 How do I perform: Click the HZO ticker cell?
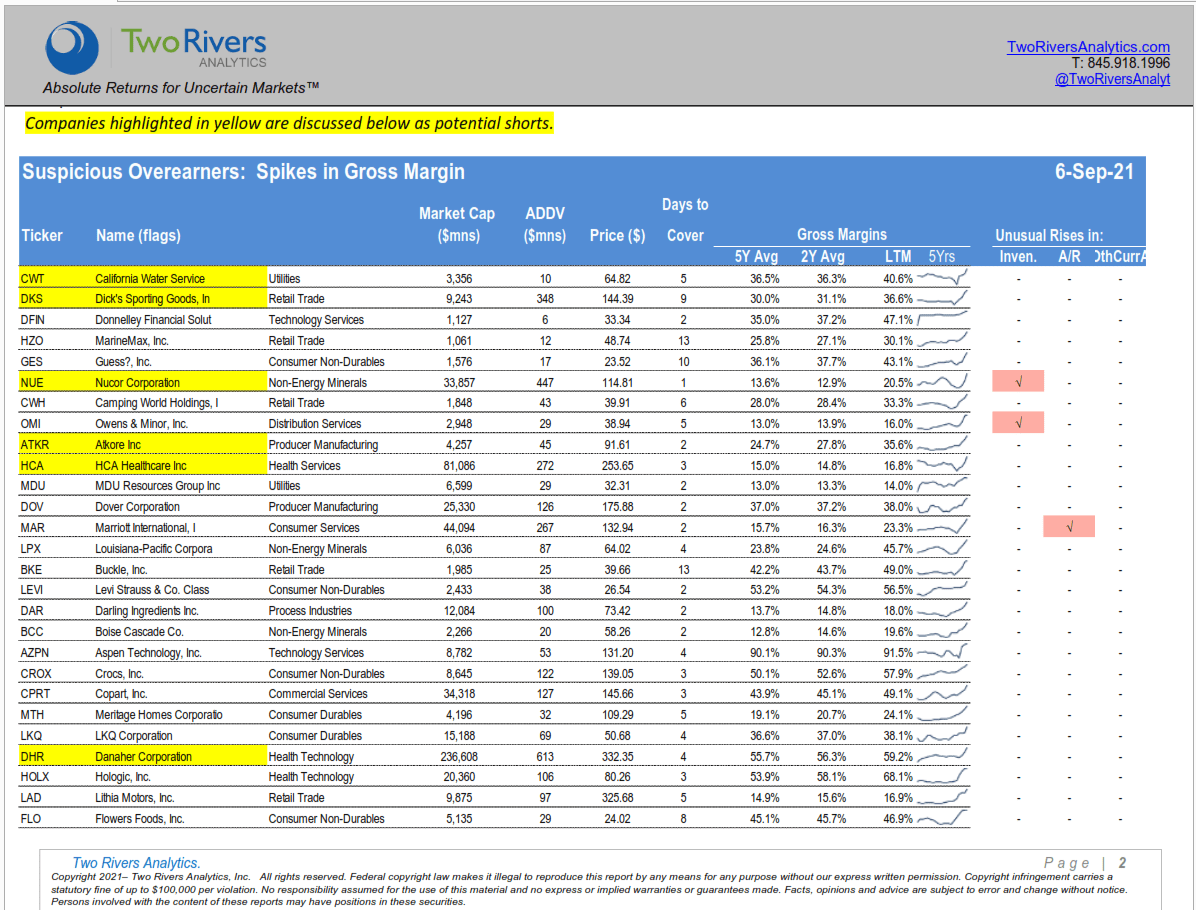(32, 341)
